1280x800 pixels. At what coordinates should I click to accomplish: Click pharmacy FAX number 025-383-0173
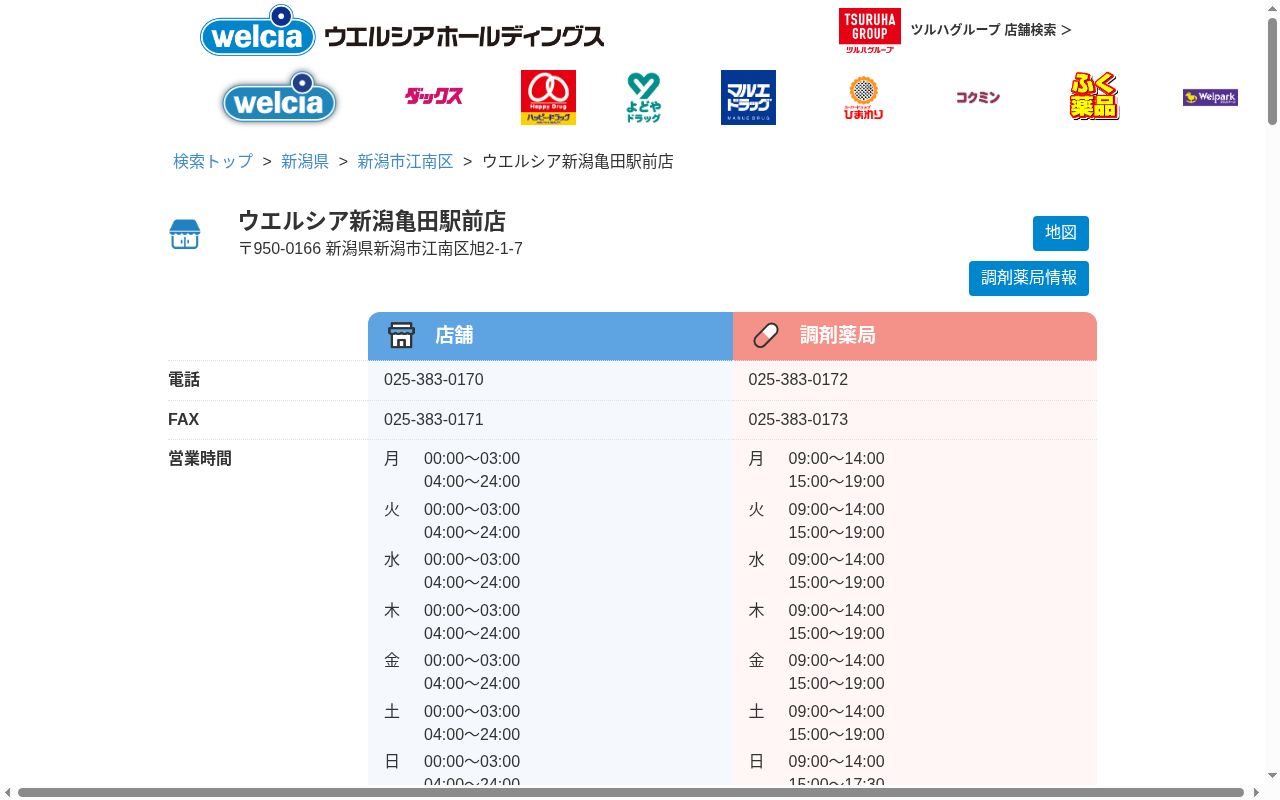tap(798, 420)
